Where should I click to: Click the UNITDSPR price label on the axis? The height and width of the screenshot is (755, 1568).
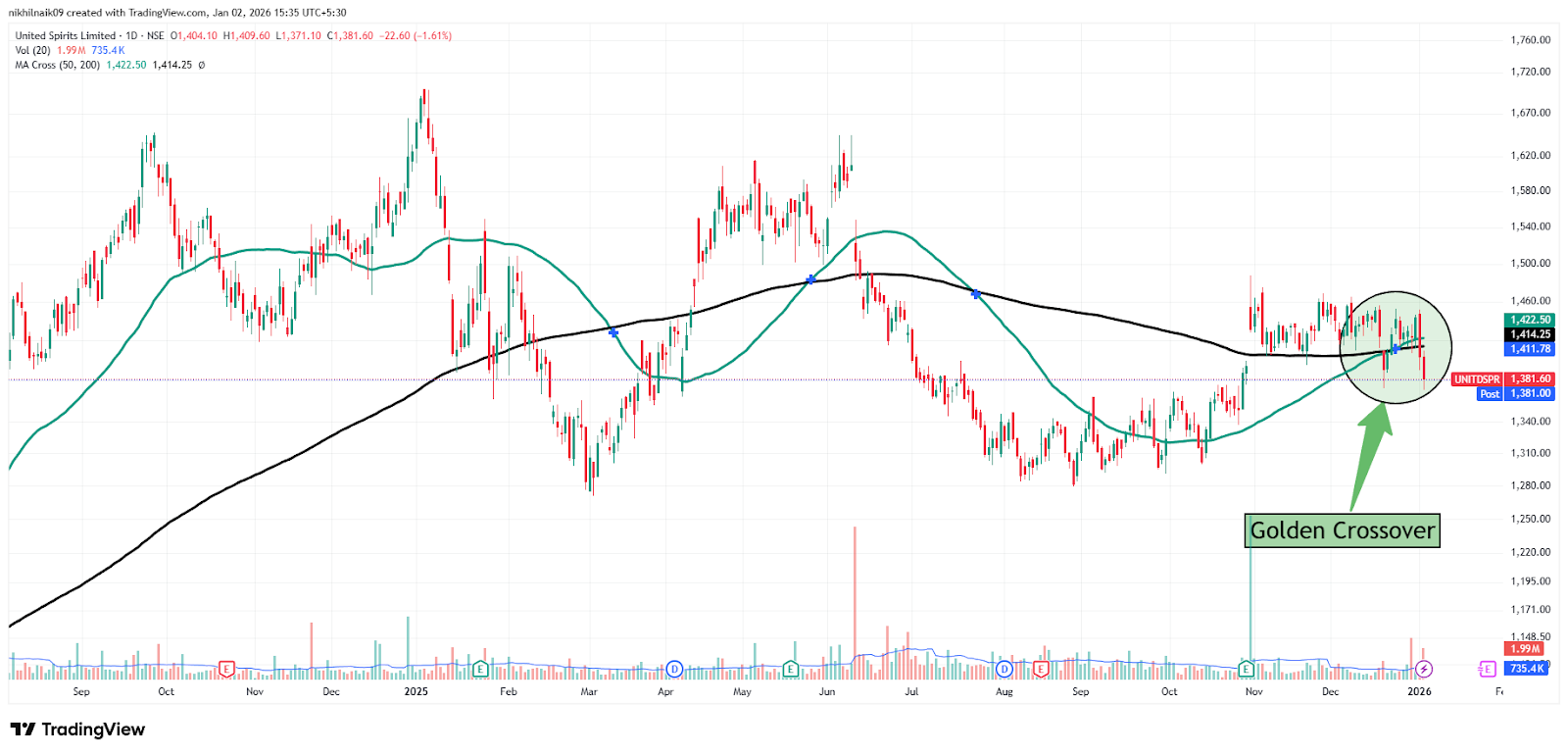(x=1477, y=378)
